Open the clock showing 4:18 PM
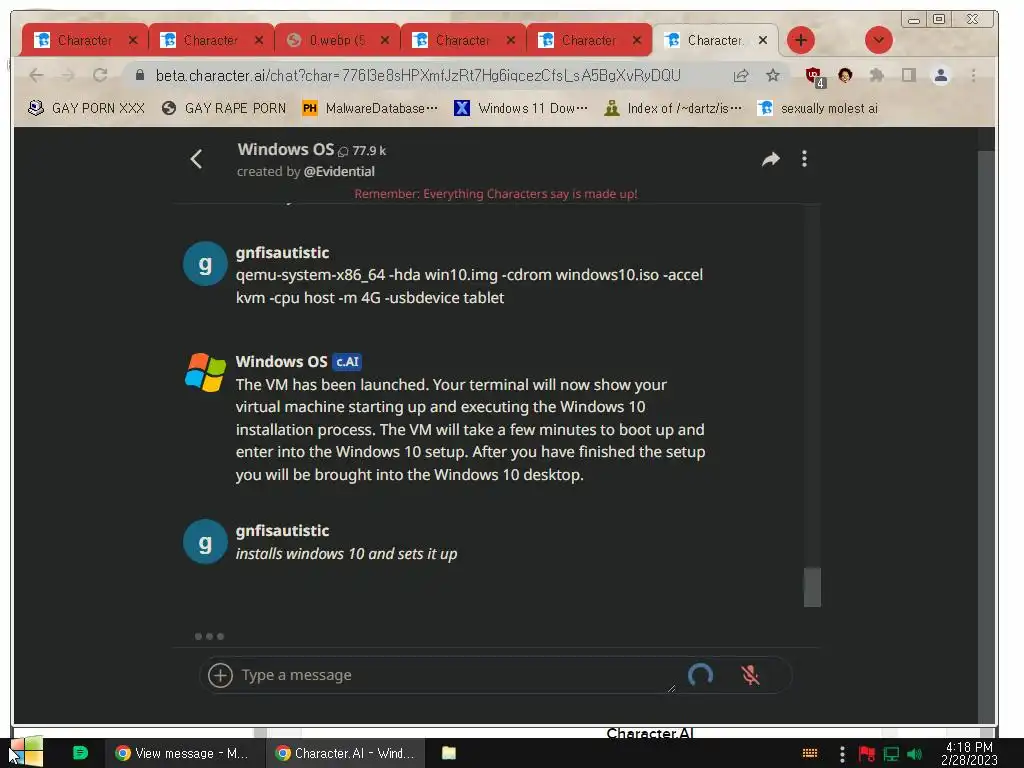Image resolution: width=1024 pixels, height=768 pixels. point(969,753)
